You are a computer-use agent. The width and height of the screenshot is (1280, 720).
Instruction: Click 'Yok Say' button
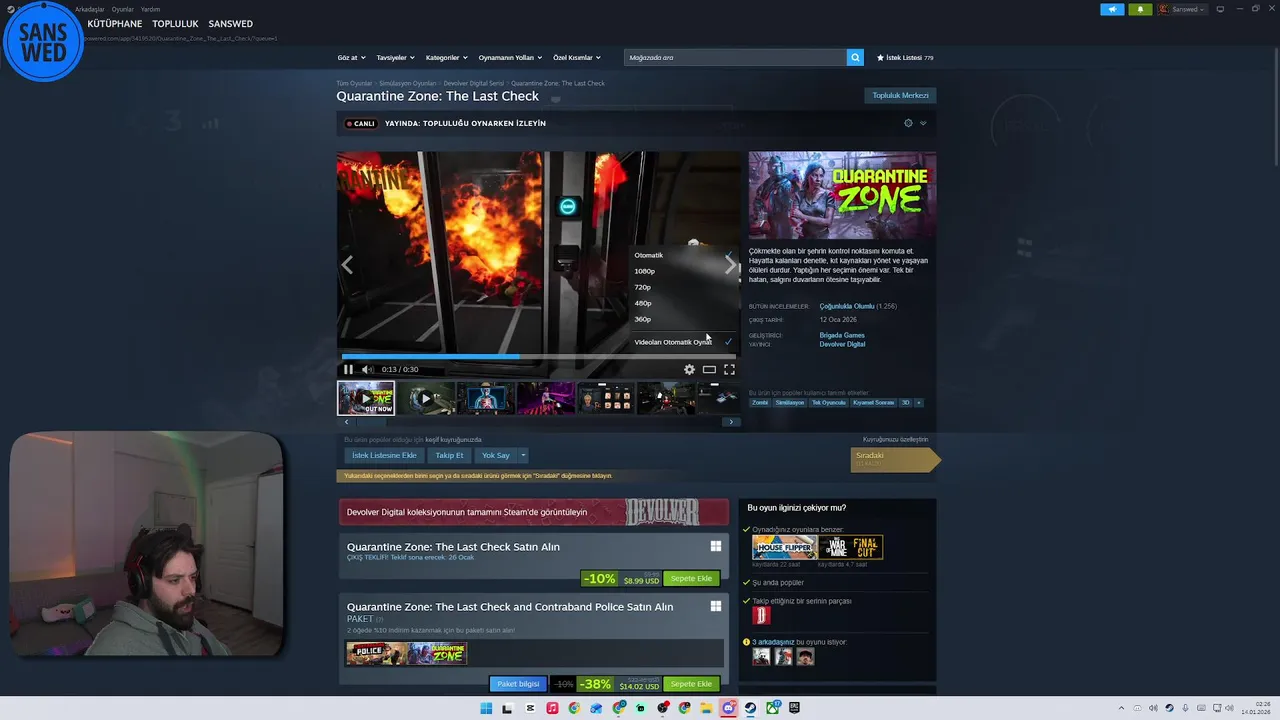point(495,455)
